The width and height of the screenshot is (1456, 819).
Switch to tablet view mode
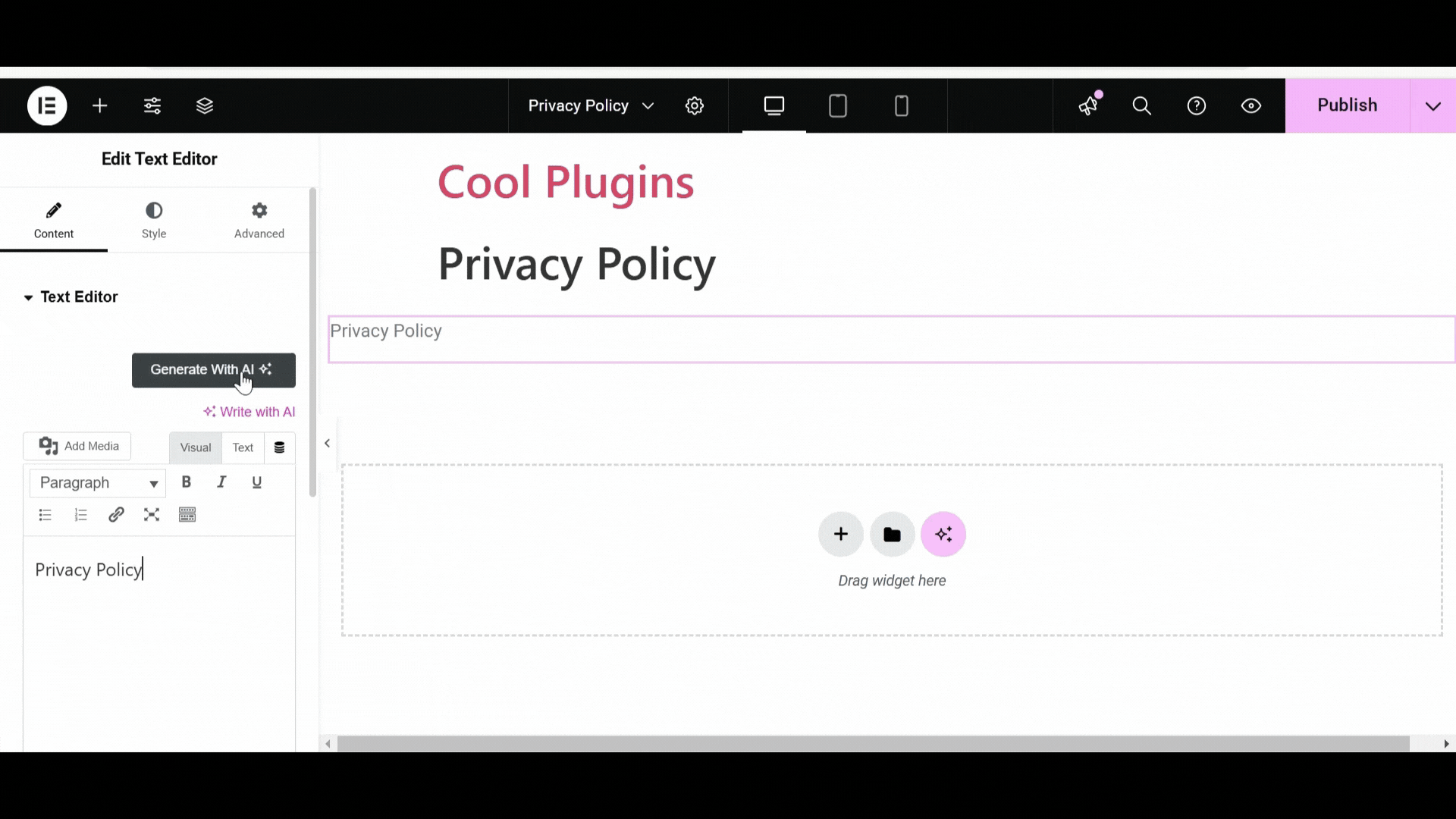coord(838,106)
